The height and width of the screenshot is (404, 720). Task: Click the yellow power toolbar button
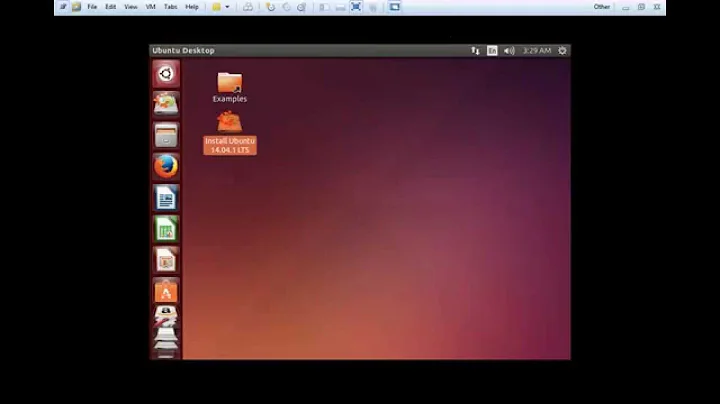(216, 7)
